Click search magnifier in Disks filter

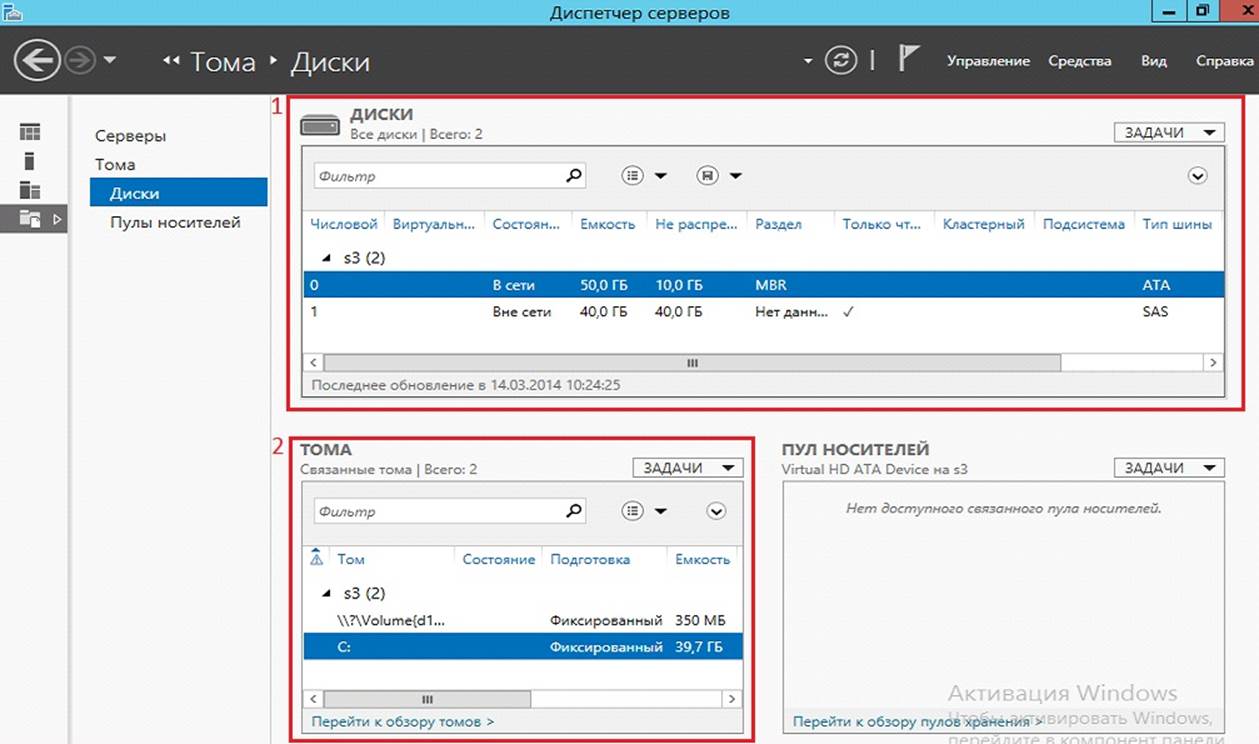click(x=573, y=176)
